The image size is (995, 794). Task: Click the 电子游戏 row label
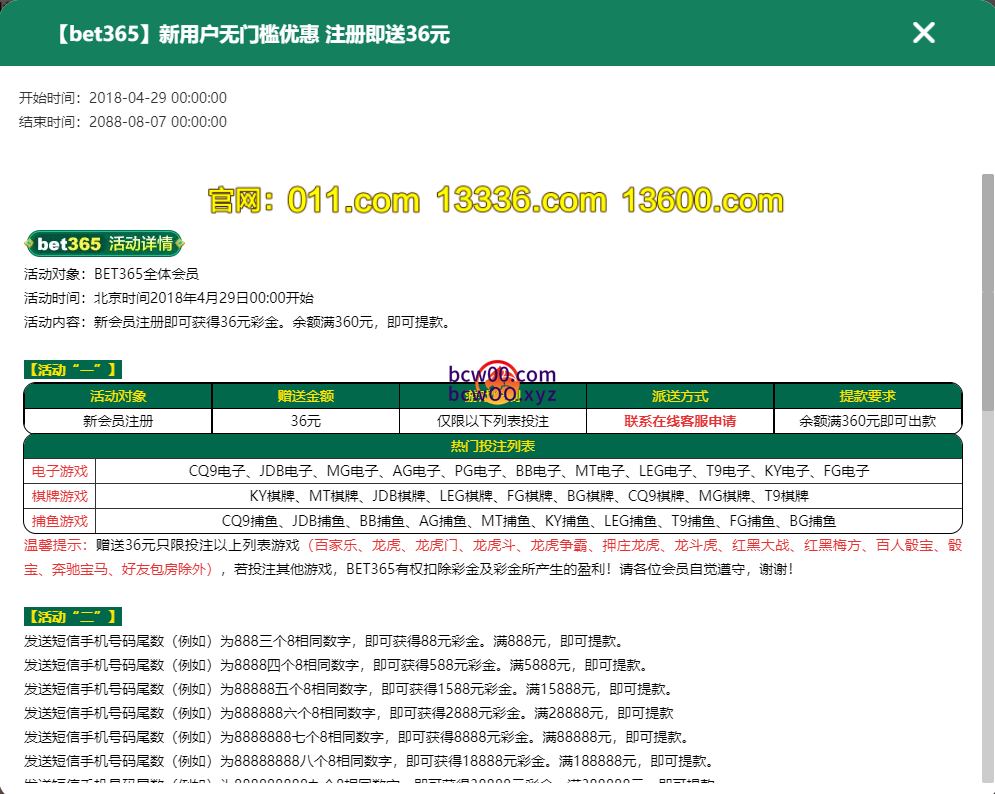(x=60, y=471)
